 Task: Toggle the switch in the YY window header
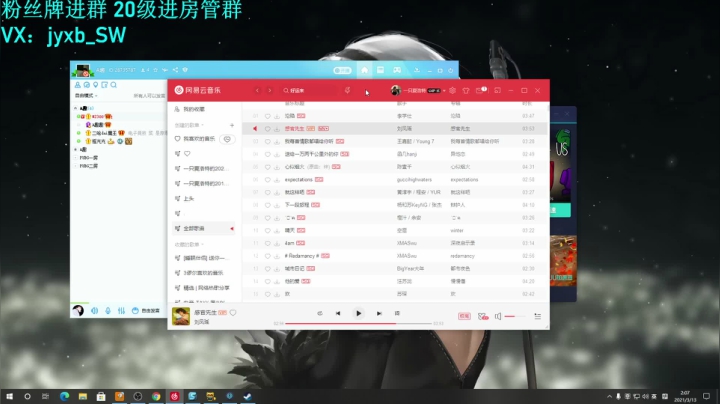coord(342,70)
